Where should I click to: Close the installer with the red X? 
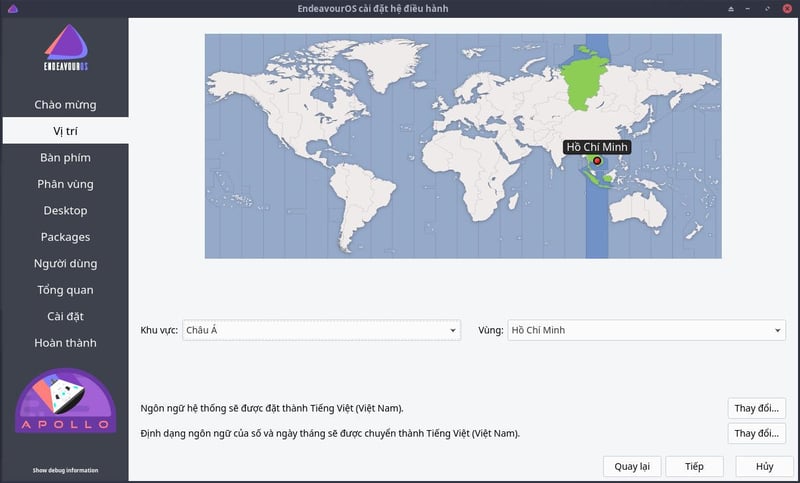click(x=787, y=9)
